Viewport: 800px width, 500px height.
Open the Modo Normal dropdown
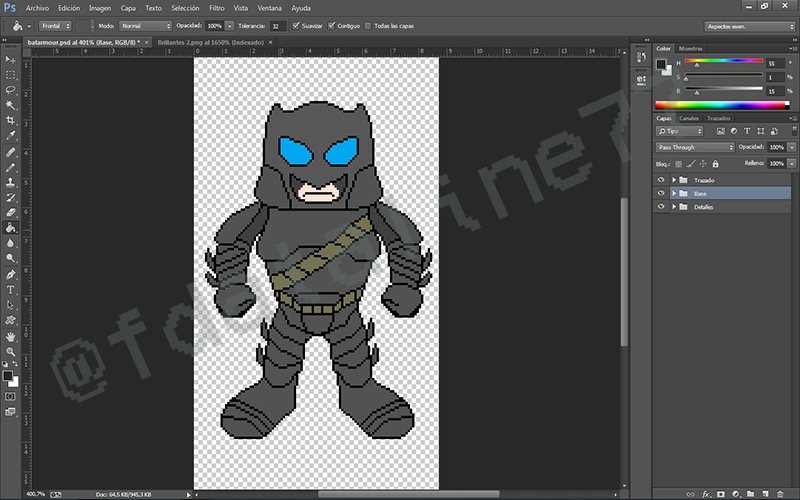click(x=145, y=26)
